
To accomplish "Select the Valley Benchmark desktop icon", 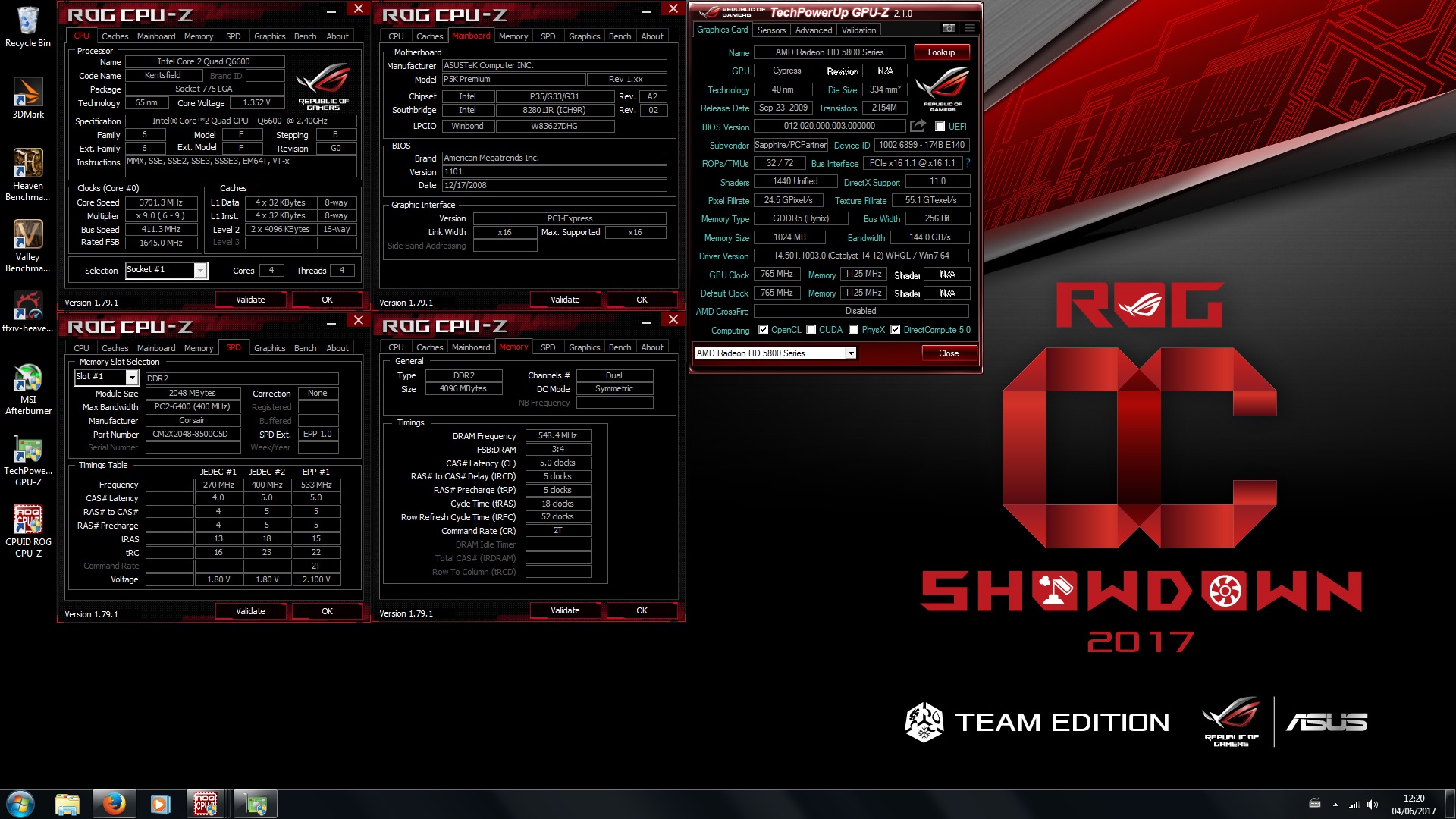I will tap(28, 246).
